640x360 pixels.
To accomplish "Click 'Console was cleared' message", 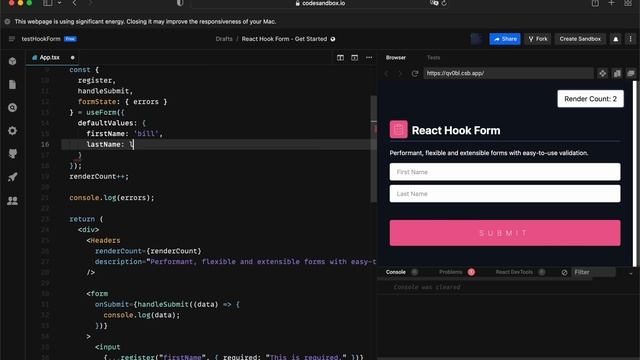I will click(x=427, y=287).
